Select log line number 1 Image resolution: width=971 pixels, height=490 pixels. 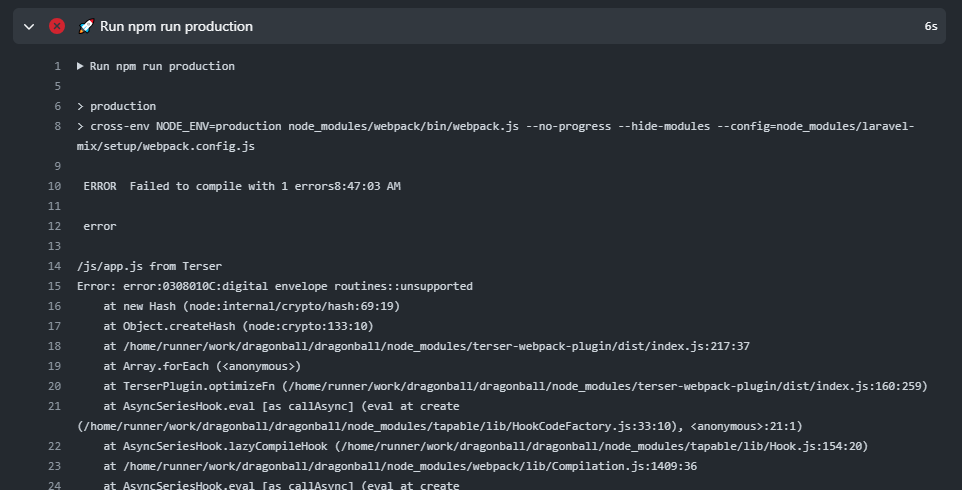click(x=57, y=66)
